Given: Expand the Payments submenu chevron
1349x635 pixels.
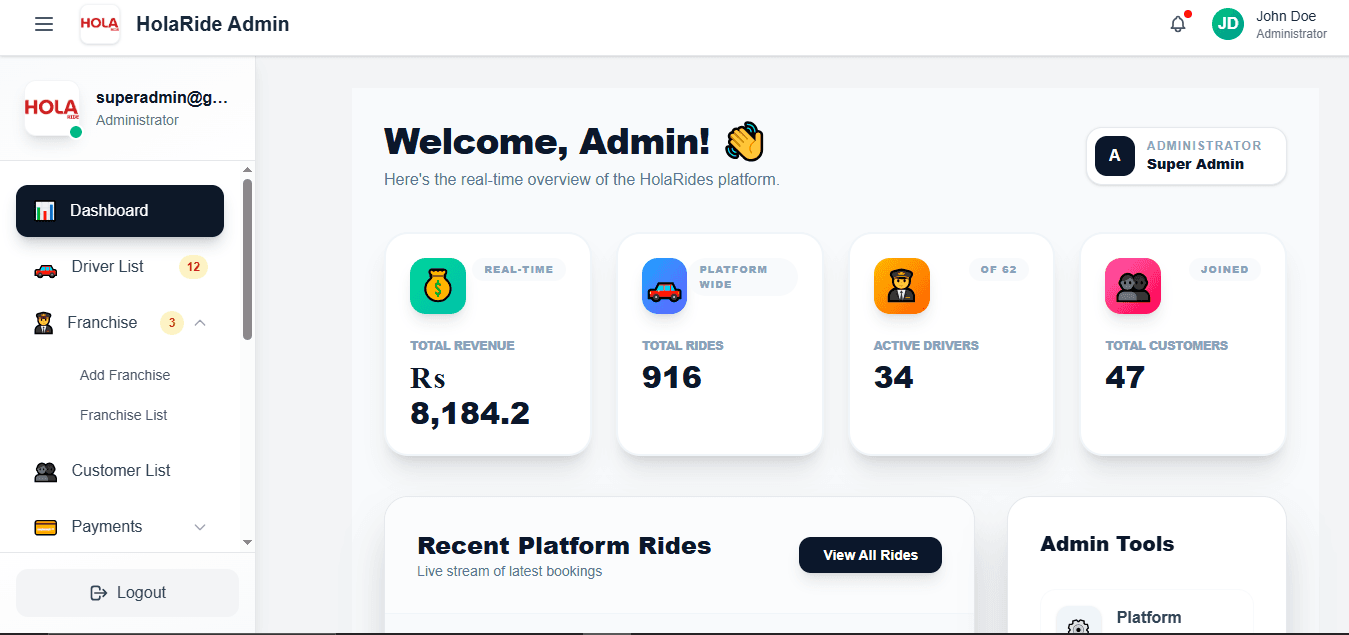Looking at the screenshot, I should (200, 527).
